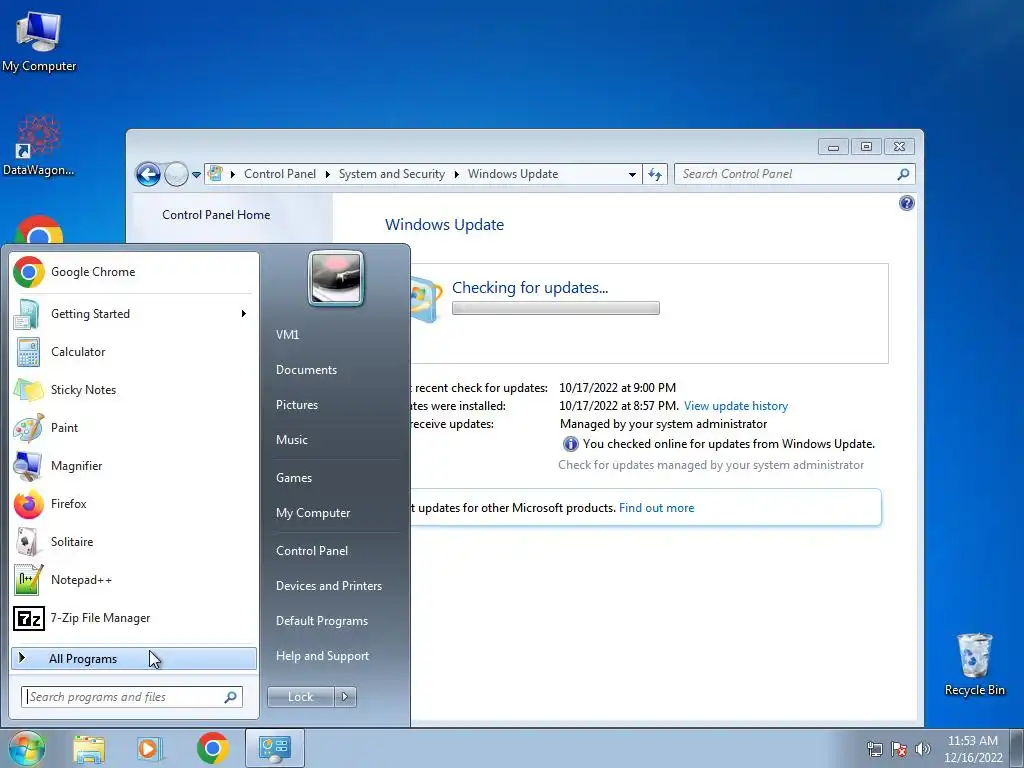
Task: Open the Recycle Bin desktop icon
Action: (974, 664)
